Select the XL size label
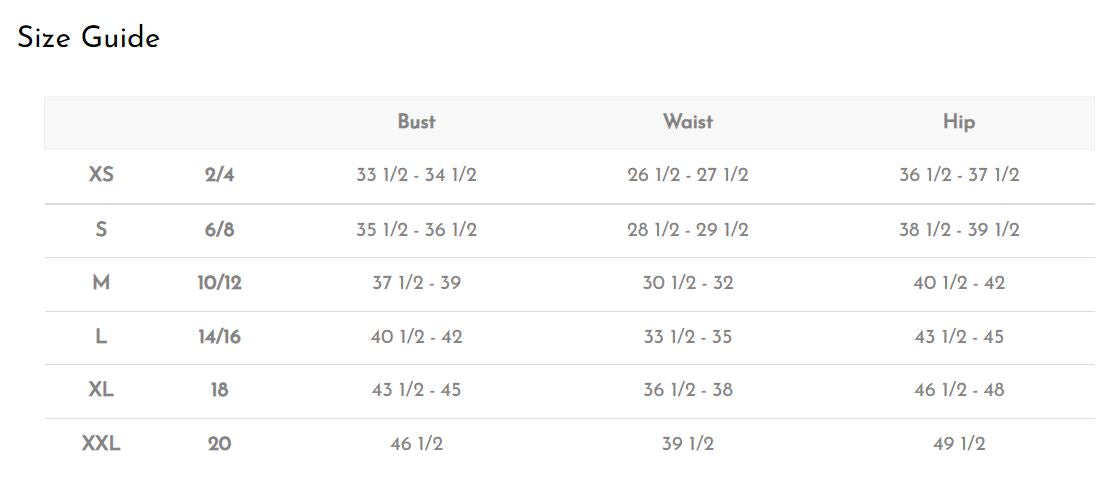 pos(101,390)
